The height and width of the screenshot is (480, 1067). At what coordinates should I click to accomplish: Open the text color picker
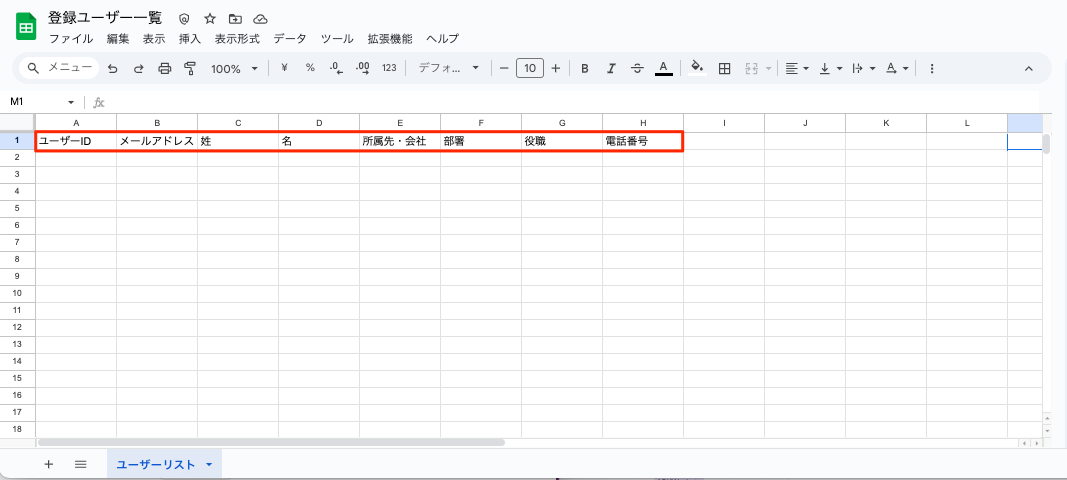tap(663, 68)
